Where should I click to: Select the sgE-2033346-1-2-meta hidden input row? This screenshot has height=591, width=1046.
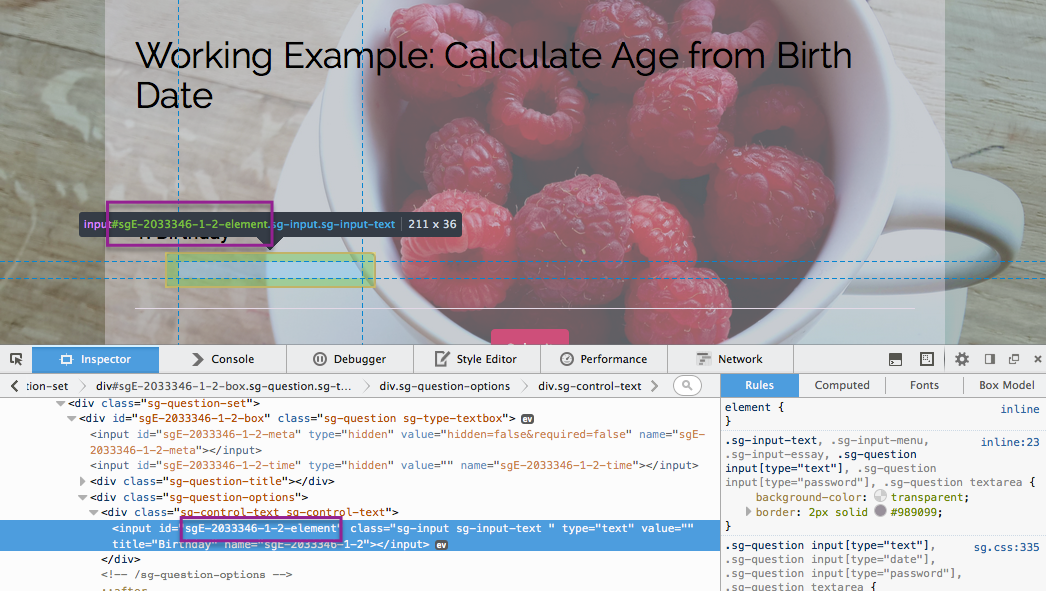pyautogui.click(x=398, y=442)
